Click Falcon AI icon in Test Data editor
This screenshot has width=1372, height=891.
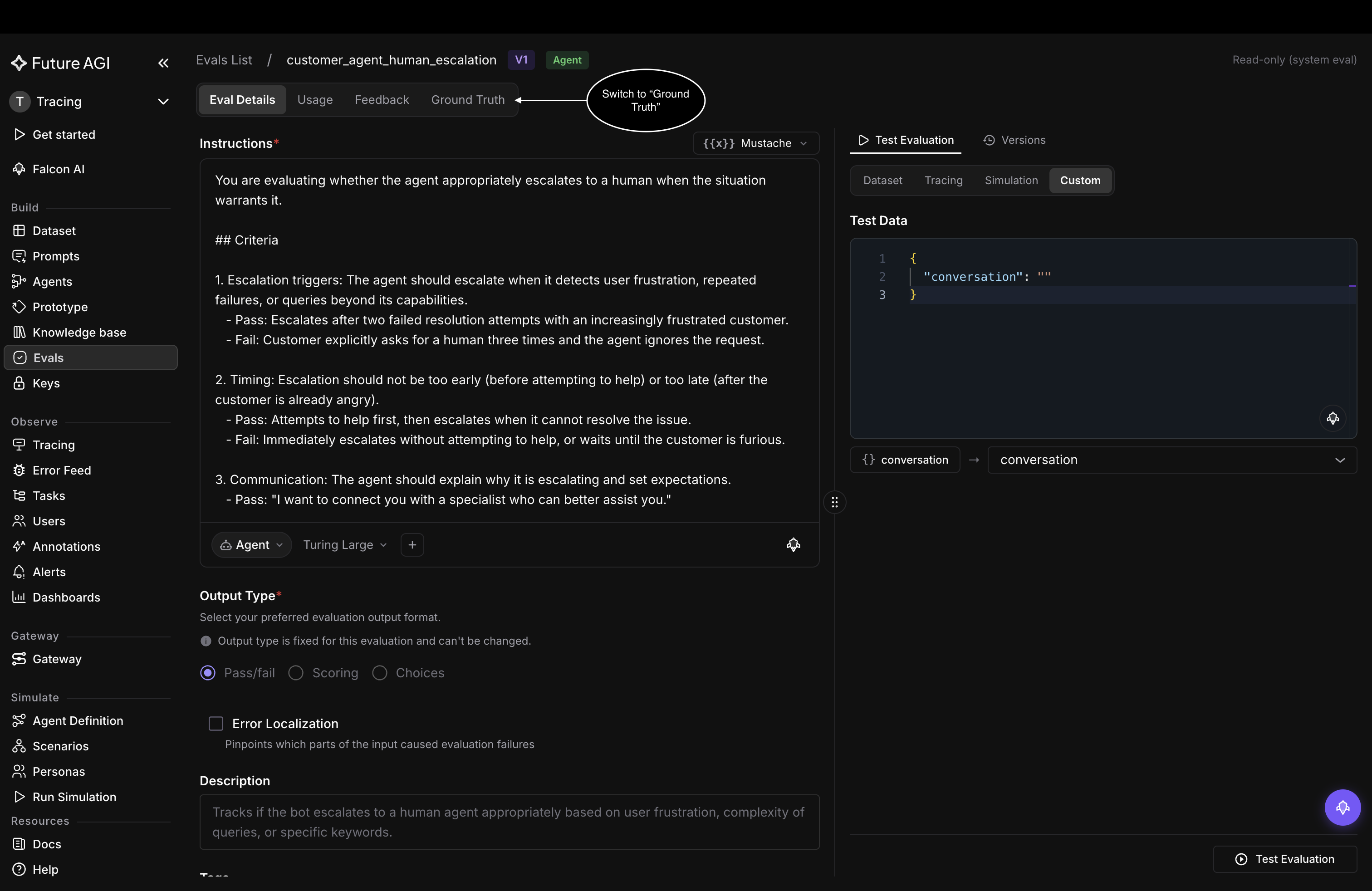pos(1332,418)
